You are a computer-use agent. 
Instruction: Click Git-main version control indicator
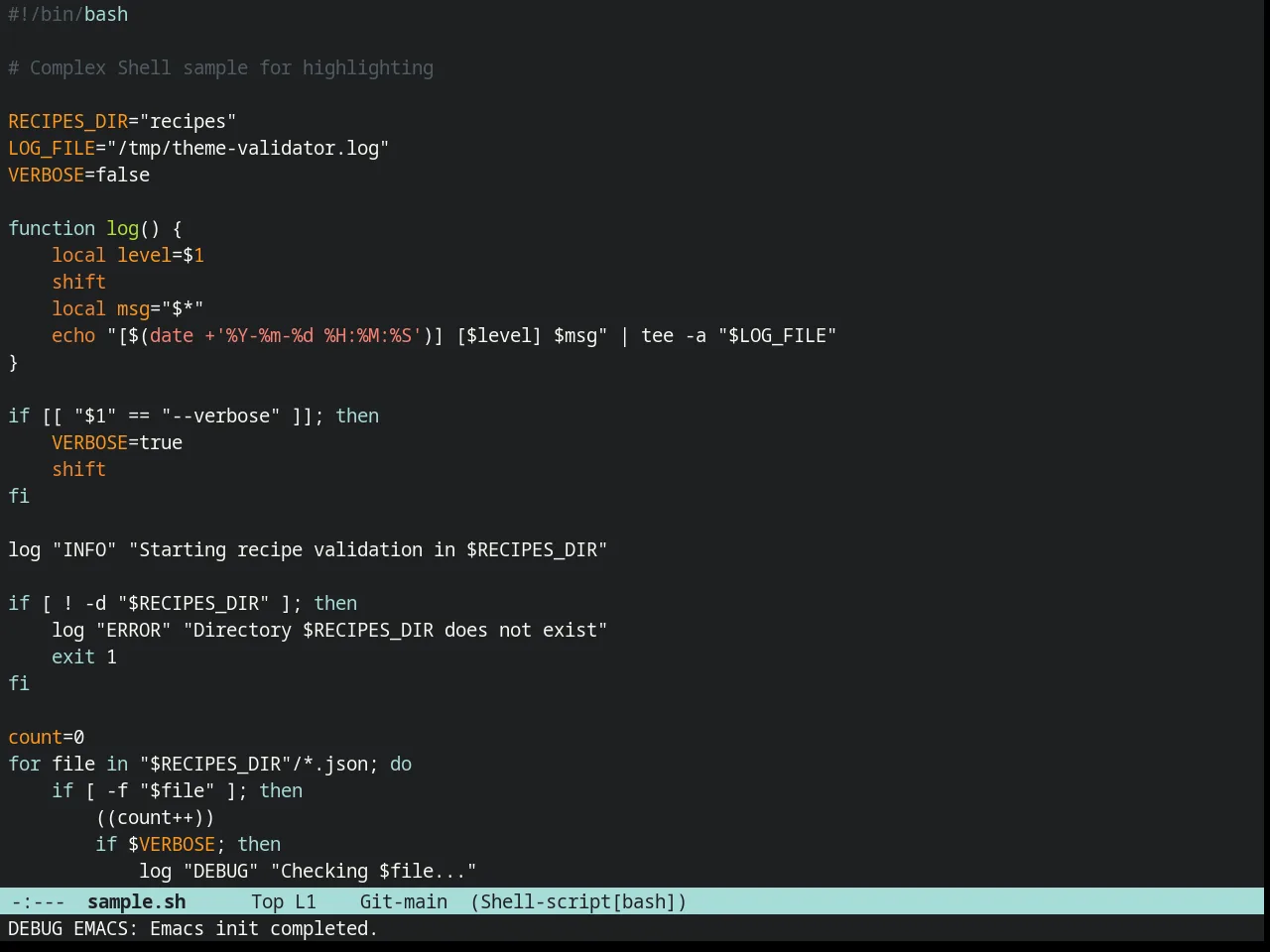pos(403,901)
